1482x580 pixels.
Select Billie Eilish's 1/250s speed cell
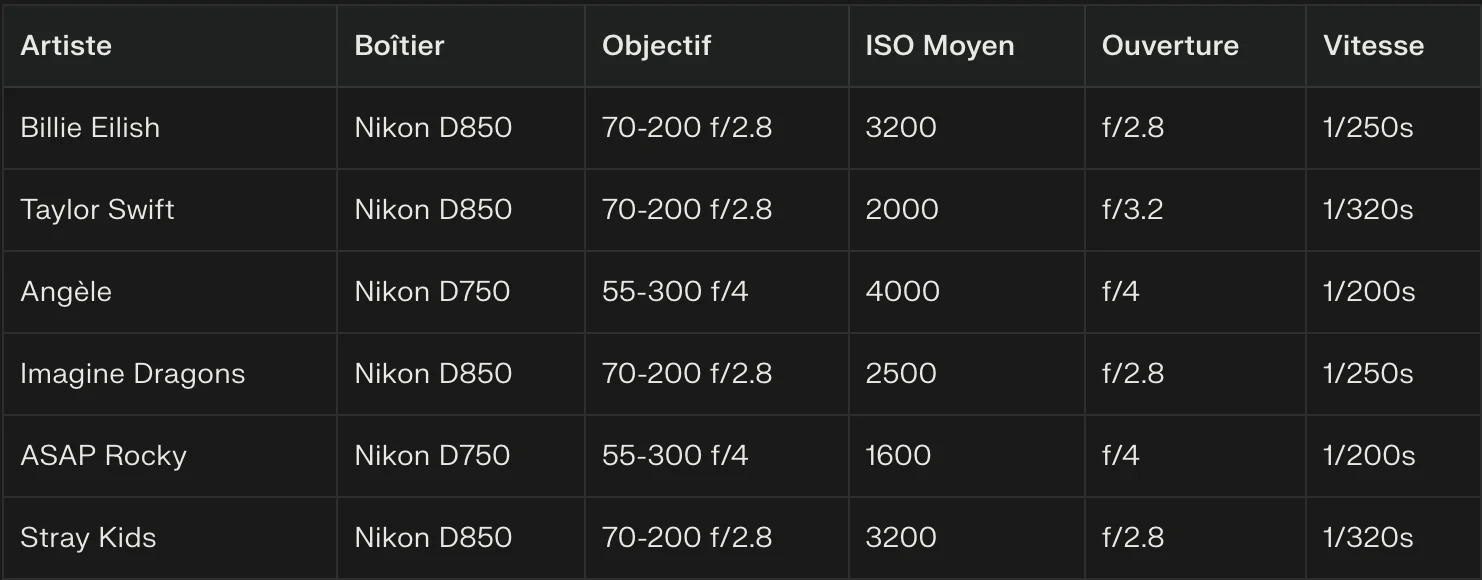coord(1368,128)
